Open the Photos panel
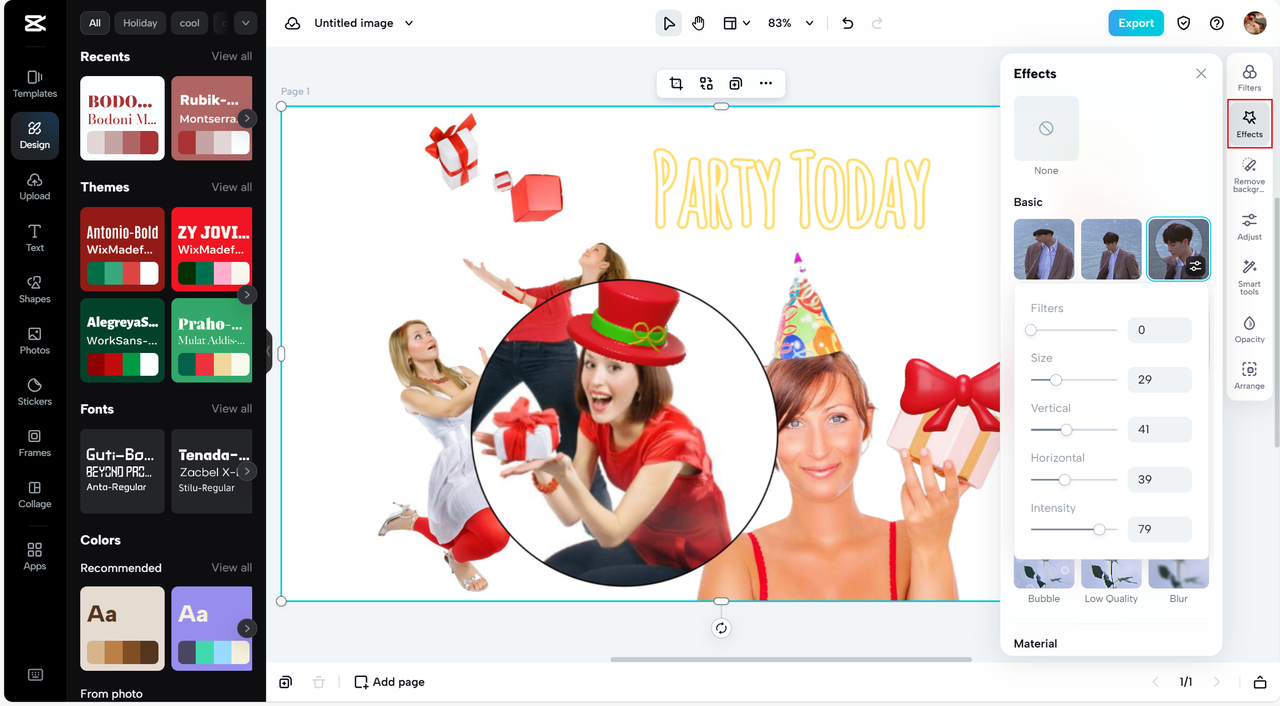The height and width of the screenshot is (706, 1280). (x=34, y=340)
